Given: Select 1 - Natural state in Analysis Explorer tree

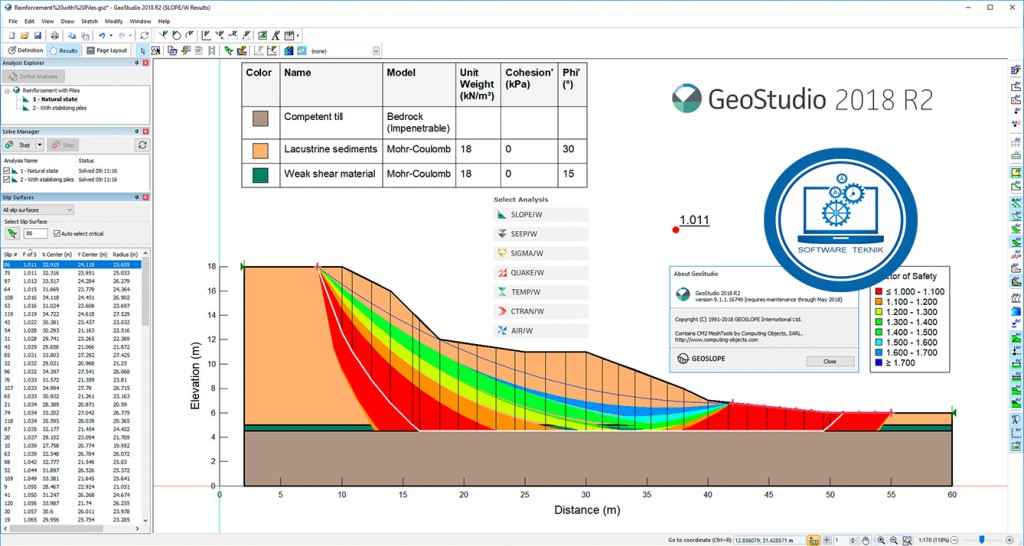Looking at the screenshot, I should pos(55,99).
